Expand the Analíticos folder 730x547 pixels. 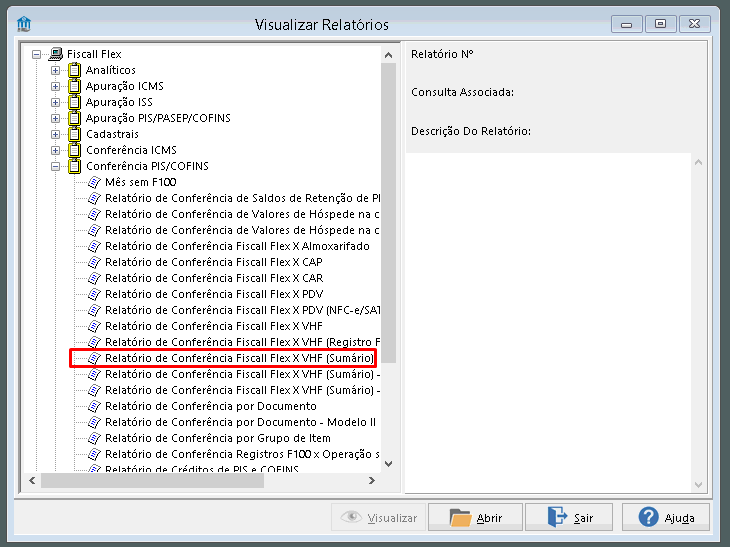coord(55,70)
